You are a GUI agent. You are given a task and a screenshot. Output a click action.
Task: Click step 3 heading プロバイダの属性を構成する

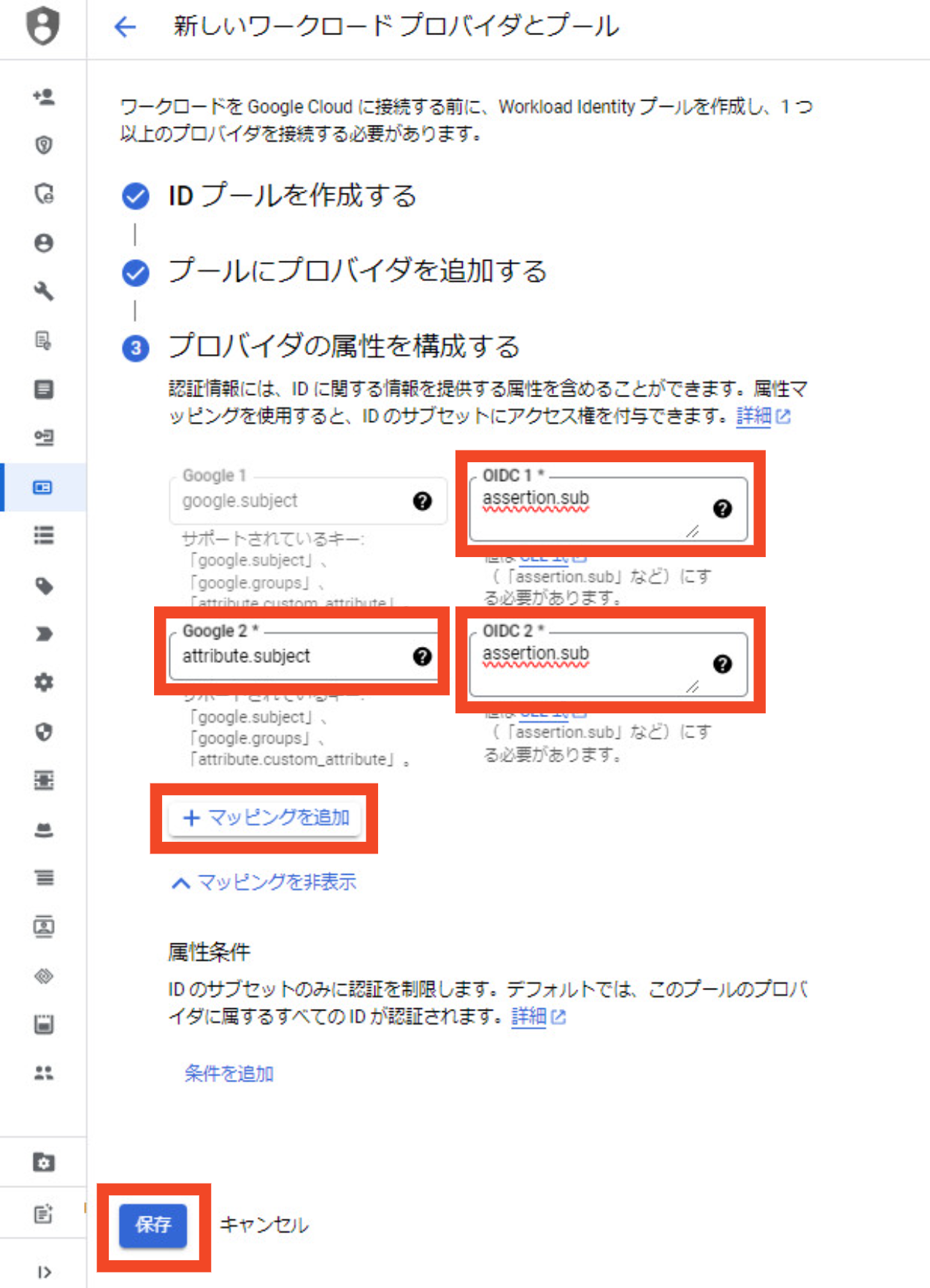click(x=344, y=346)
